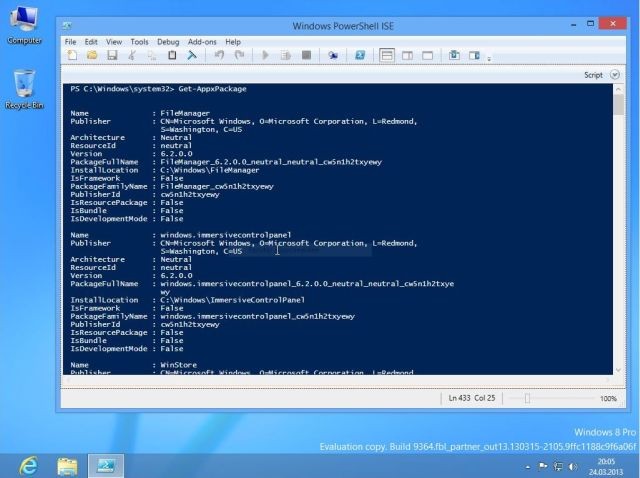
Task: Open Internet Explorer from the taskbar
Action: pyautogui.click(x=29, y=466)
